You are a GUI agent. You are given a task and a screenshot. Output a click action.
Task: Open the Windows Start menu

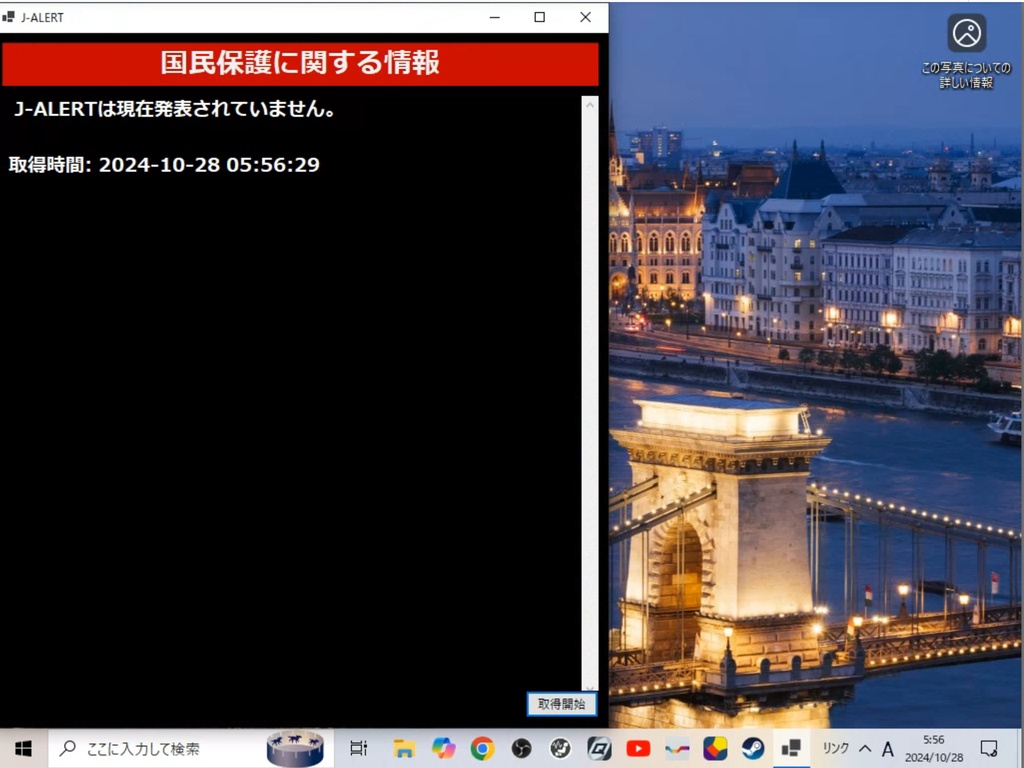click(24, 748)
